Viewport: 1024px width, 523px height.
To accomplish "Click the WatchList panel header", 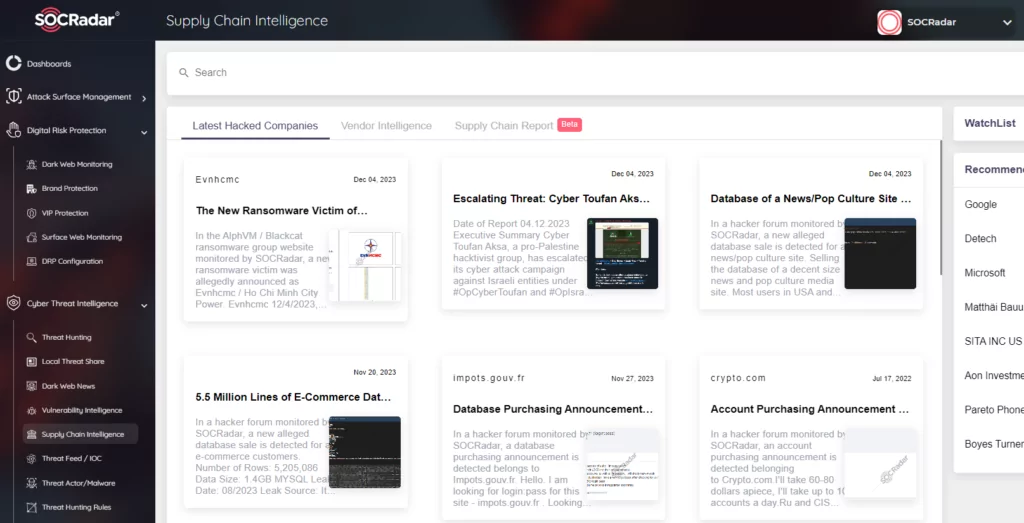I will (x=989, y=123).
